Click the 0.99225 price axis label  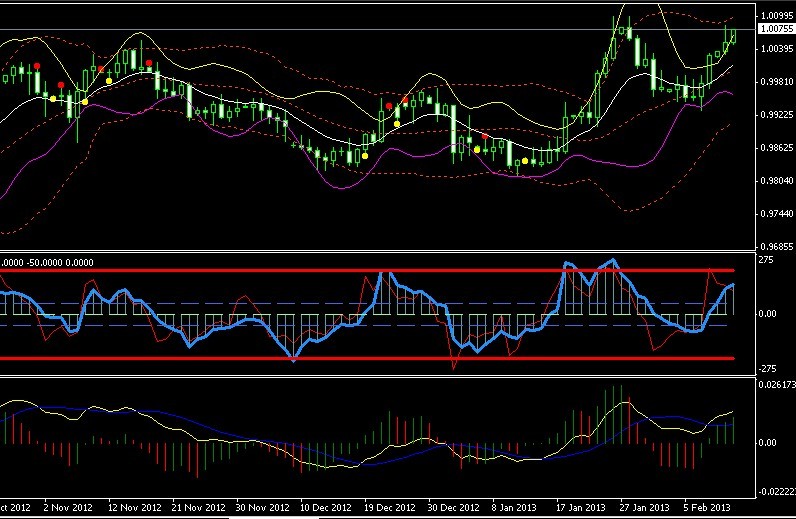777,115
